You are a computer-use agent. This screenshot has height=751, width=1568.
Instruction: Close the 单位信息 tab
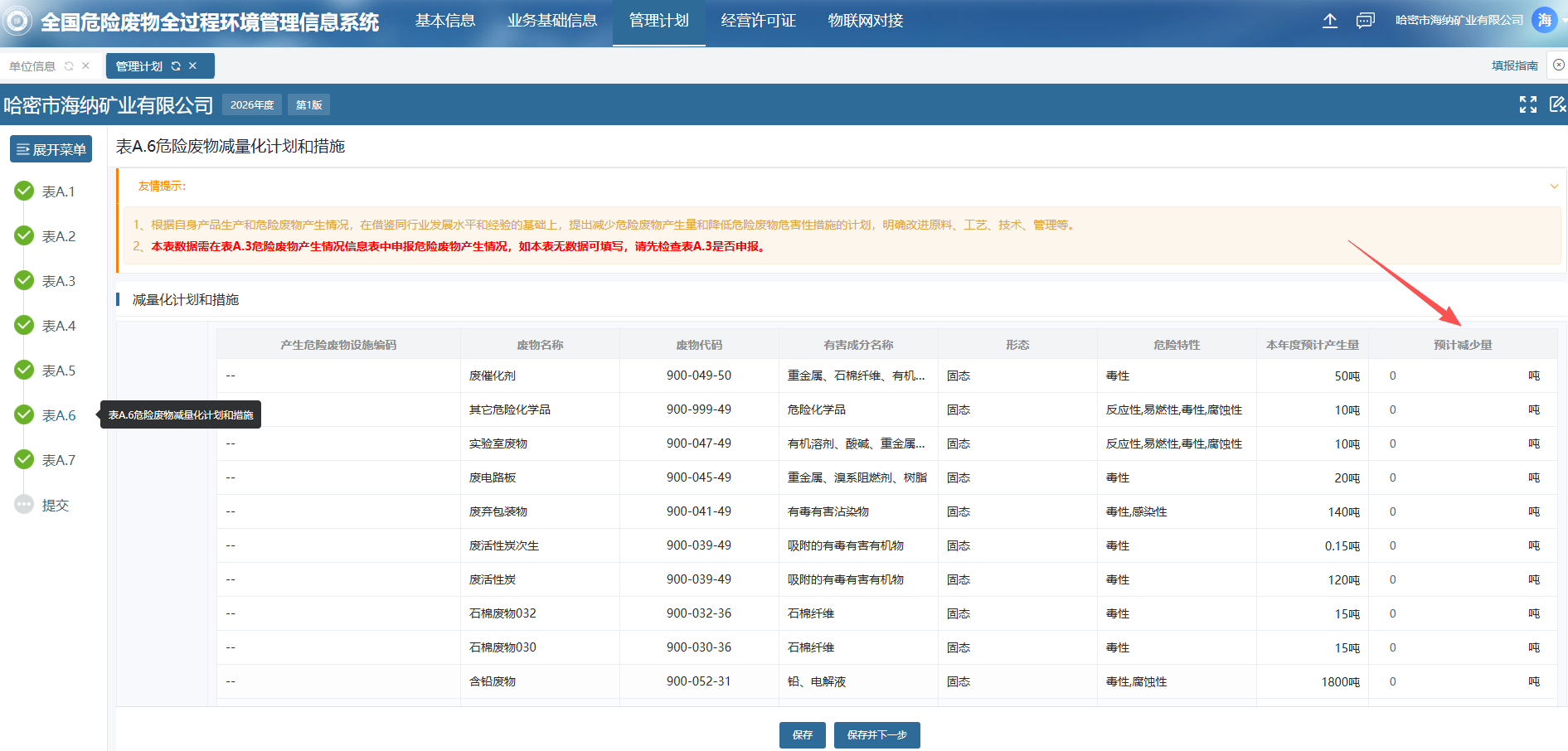(x=85, y=66)
